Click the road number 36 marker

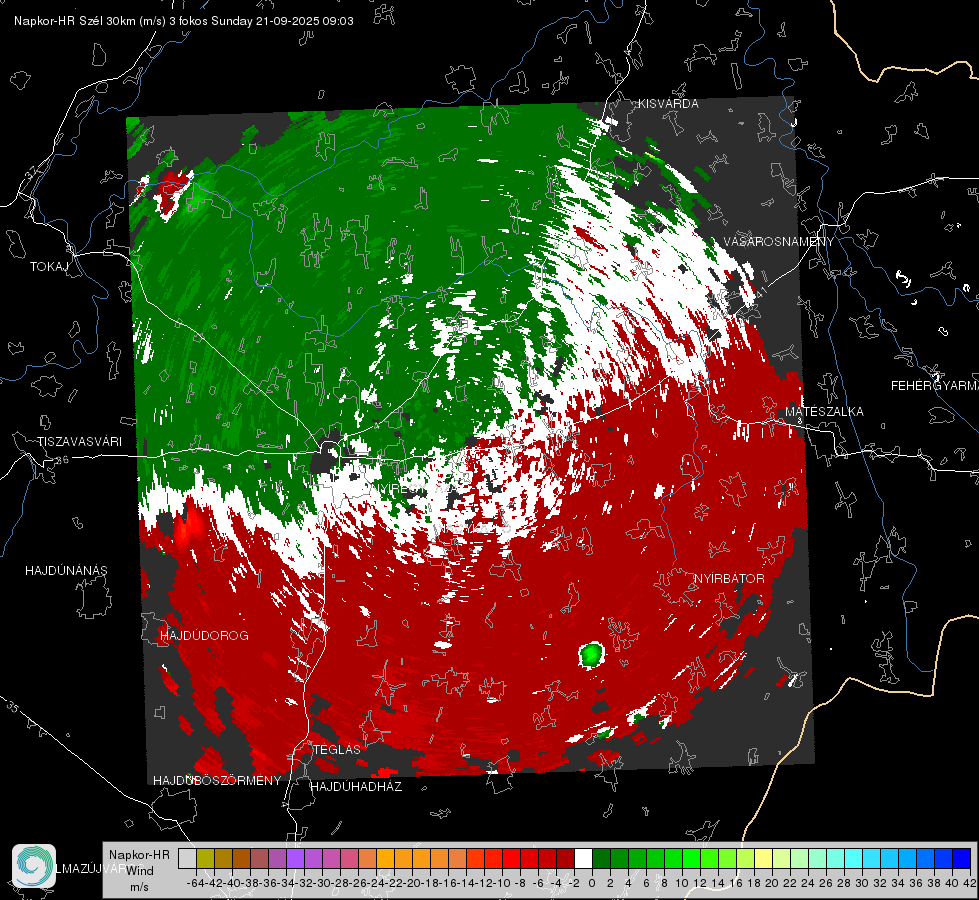(x=62, y=460)
